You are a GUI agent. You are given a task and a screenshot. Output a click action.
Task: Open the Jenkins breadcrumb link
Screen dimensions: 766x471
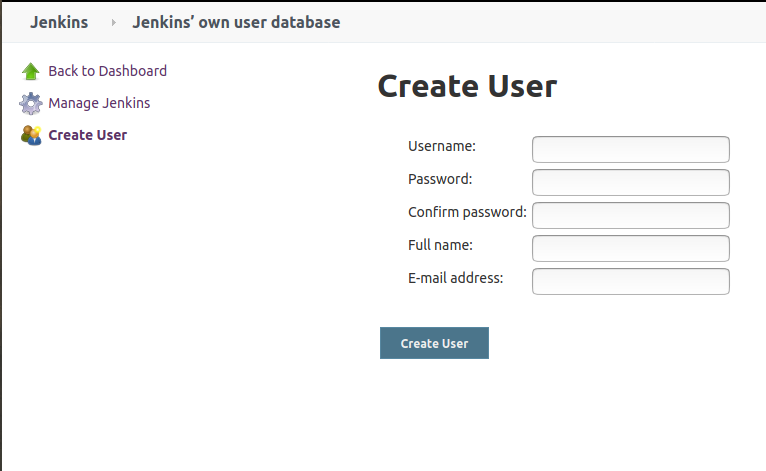point(59,22)
